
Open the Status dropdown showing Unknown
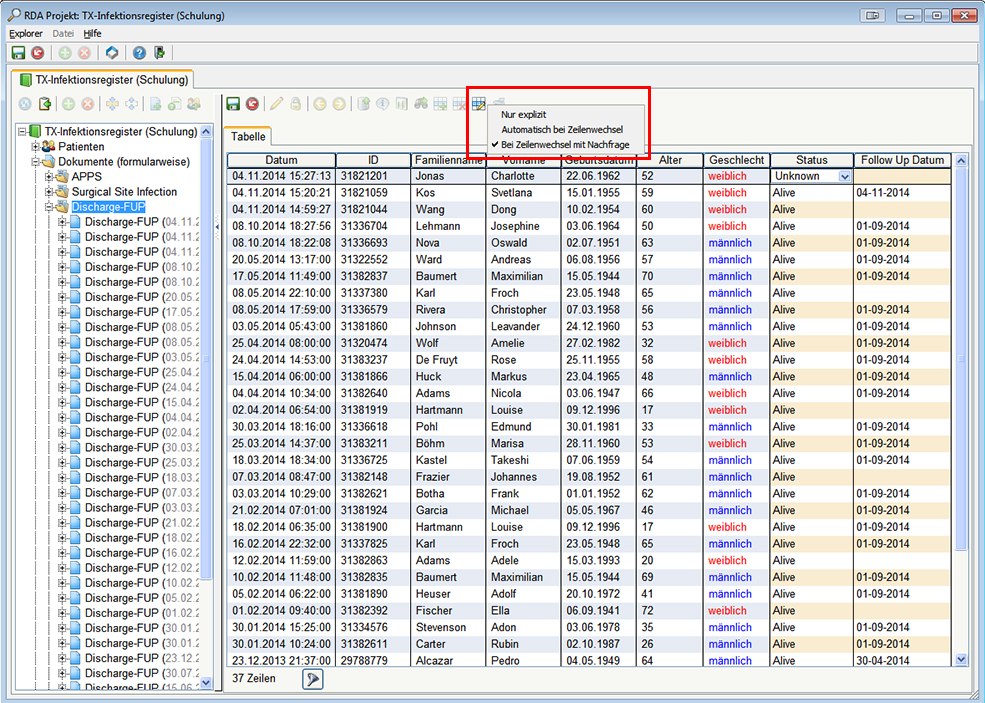(x=844, y=176)
